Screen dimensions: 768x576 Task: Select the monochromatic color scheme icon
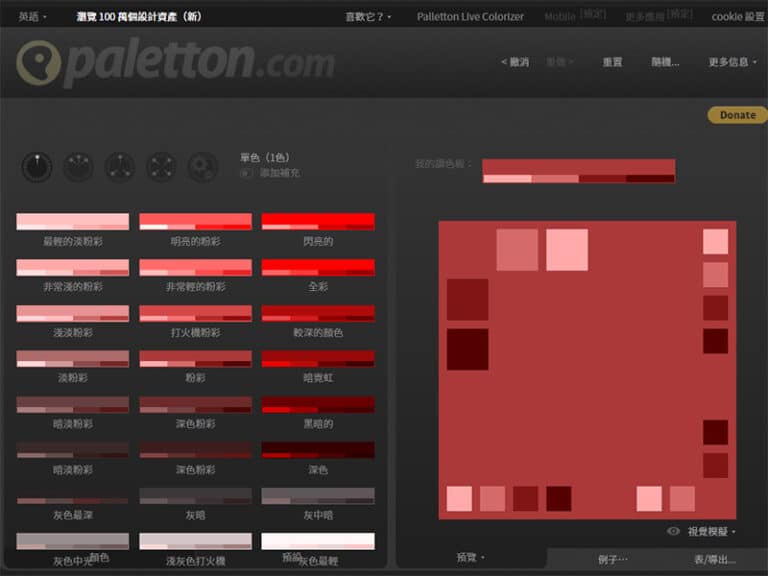click(x=37, y=167)
